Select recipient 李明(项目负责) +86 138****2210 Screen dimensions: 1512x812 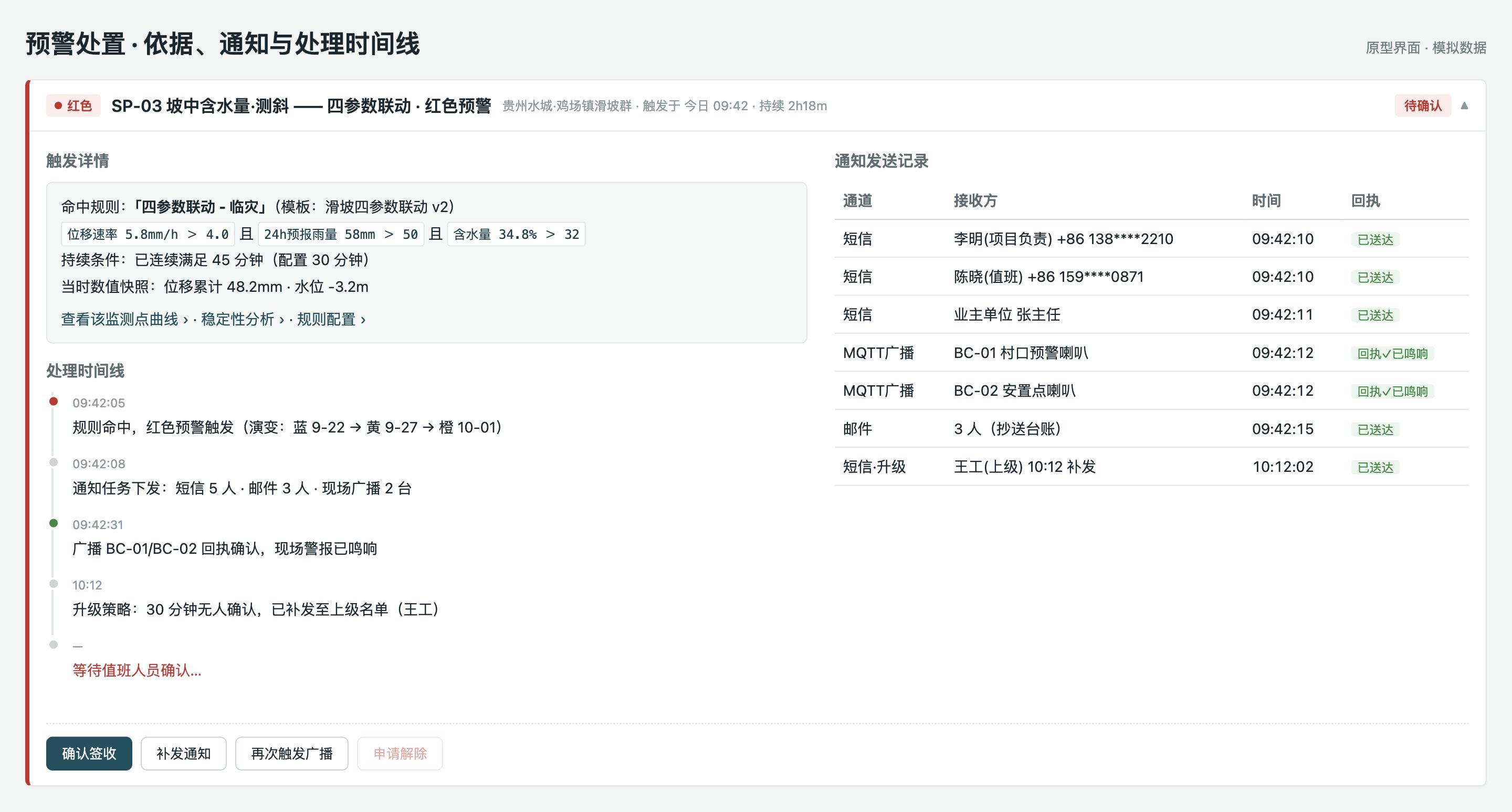coord(1063,239)
